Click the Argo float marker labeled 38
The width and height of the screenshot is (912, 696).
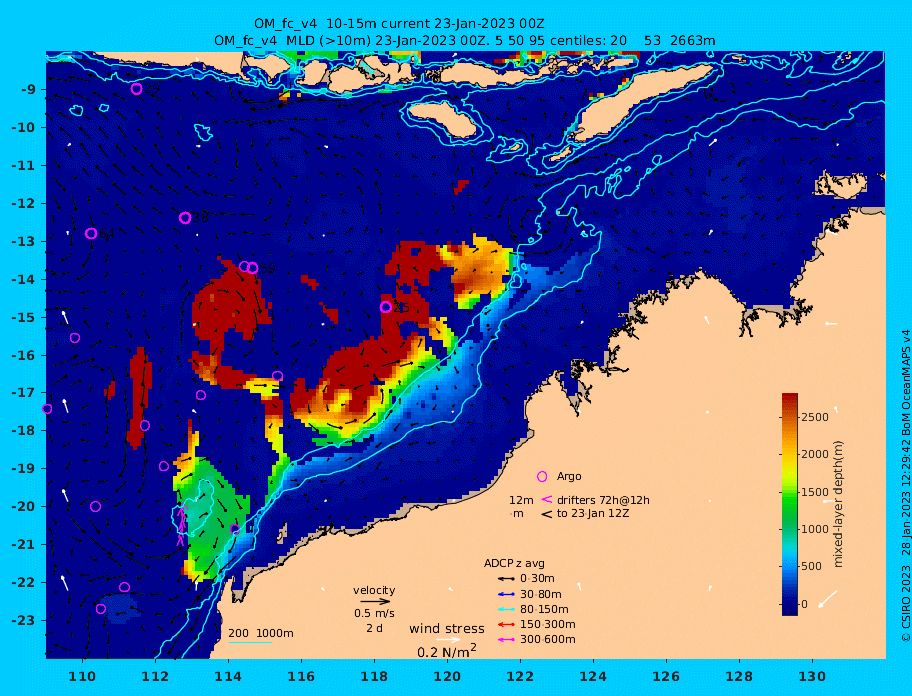point(185,218)
